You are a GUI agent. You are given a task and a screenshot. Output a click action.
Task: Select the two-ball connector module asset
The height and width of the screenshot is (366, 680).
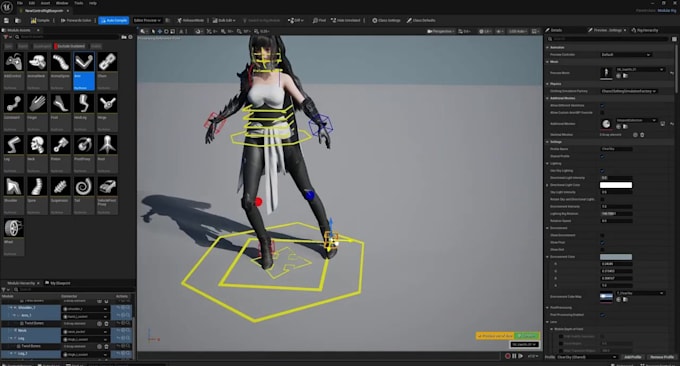pos(13,112)
